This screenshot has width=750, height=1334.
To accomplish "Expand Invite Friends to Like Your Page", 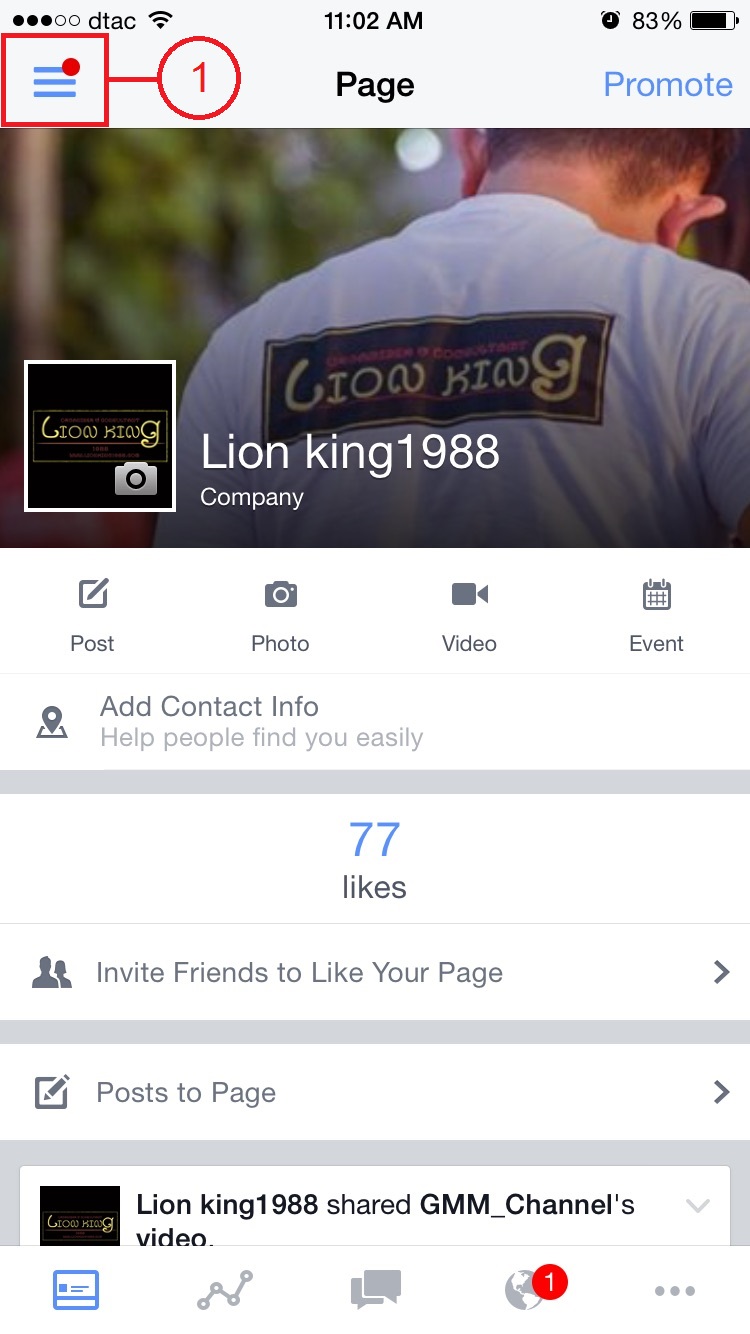I will (375, 972).
